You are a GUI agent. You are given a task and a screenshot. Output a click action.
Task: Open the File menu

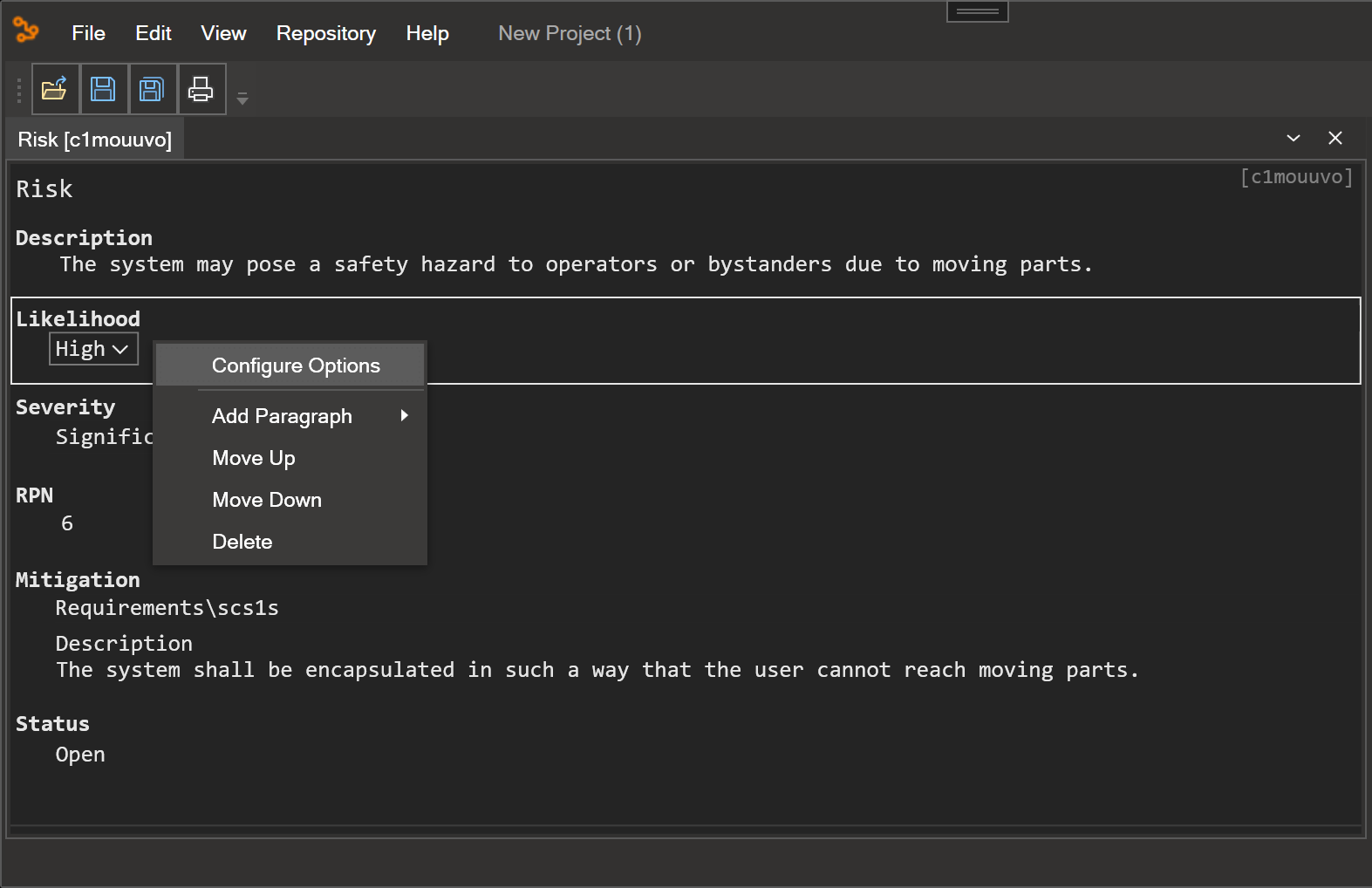click(88, 33)
